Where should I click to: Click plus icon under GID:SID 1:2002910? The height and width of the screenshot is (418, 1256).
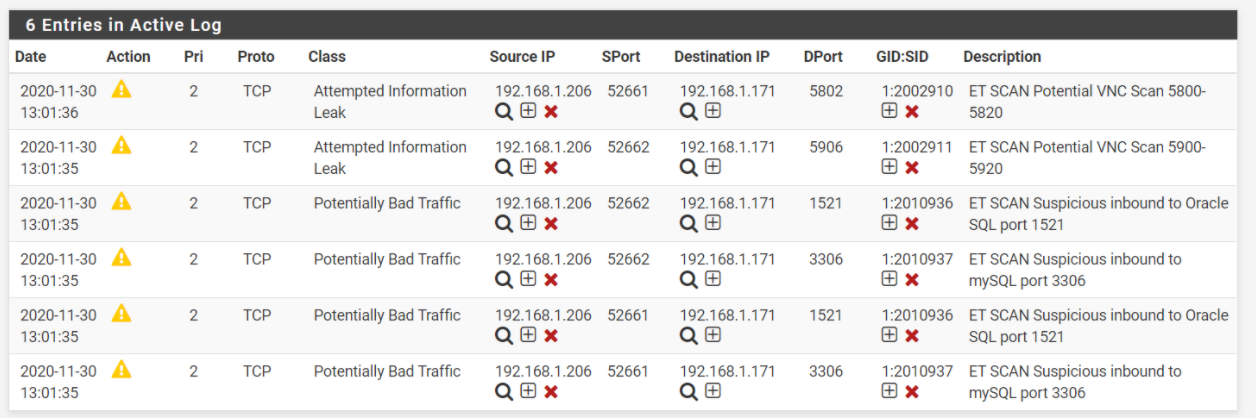[x=889, y=111]
